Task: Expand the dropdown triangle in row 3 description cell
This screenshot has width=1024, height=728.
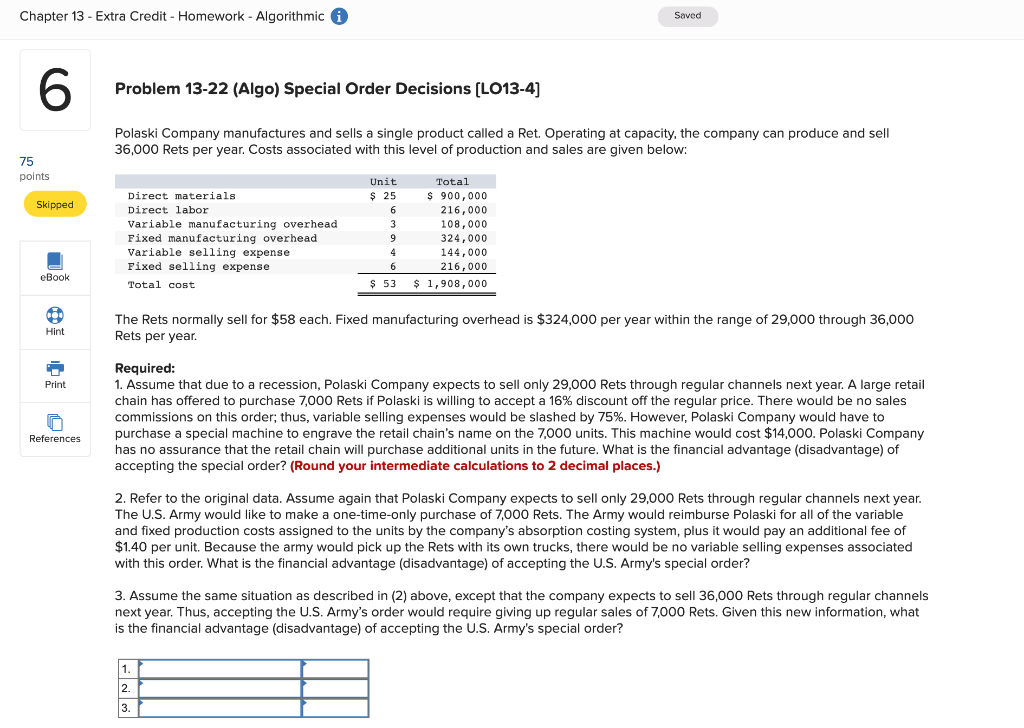Action: [143, 702]
